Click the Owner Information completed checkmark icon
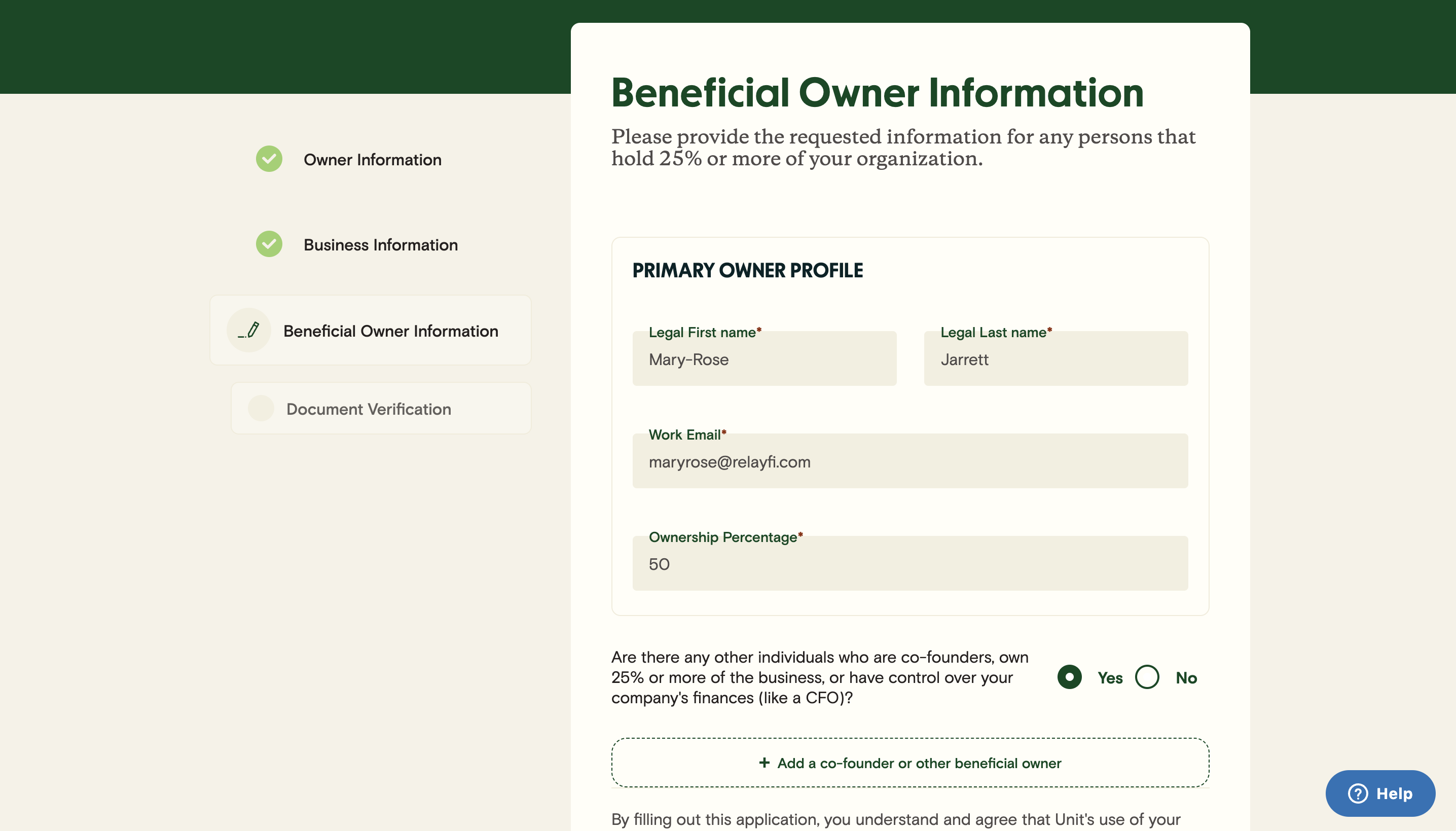The height and width of the screenshot is (831, 1456). 268,159
